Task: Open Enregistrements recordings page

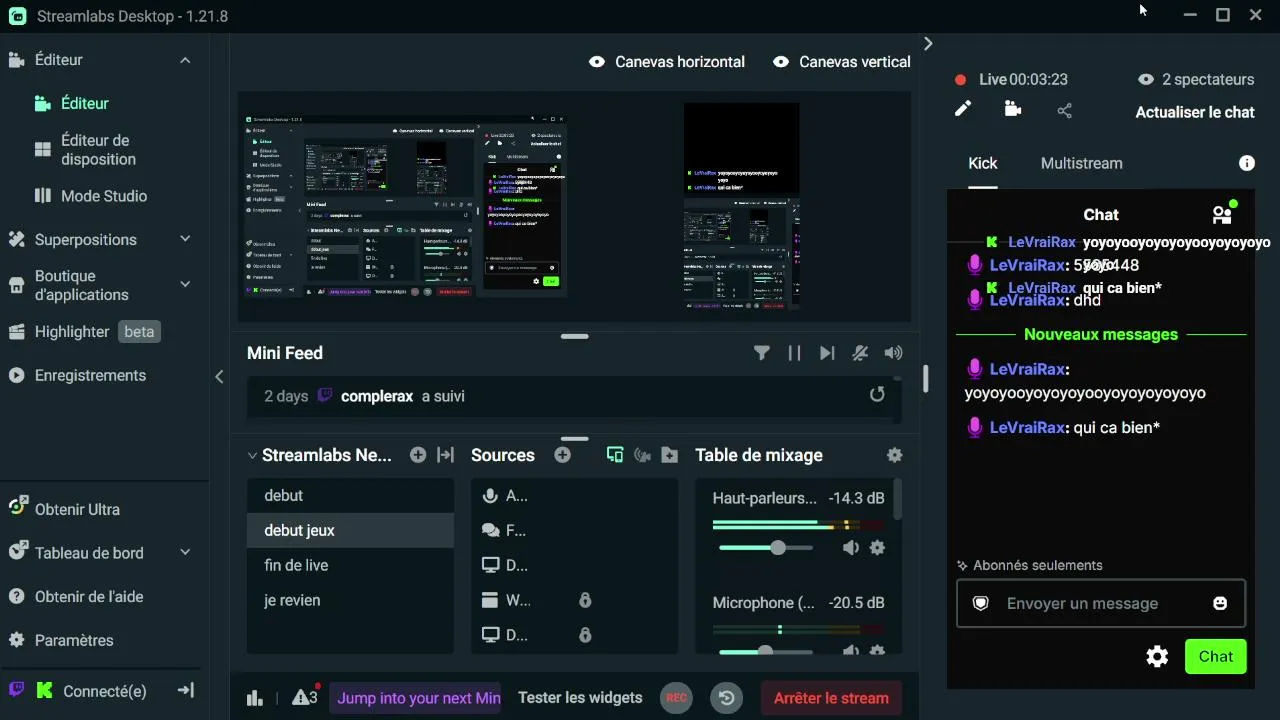Action: (x=77, y=375)
